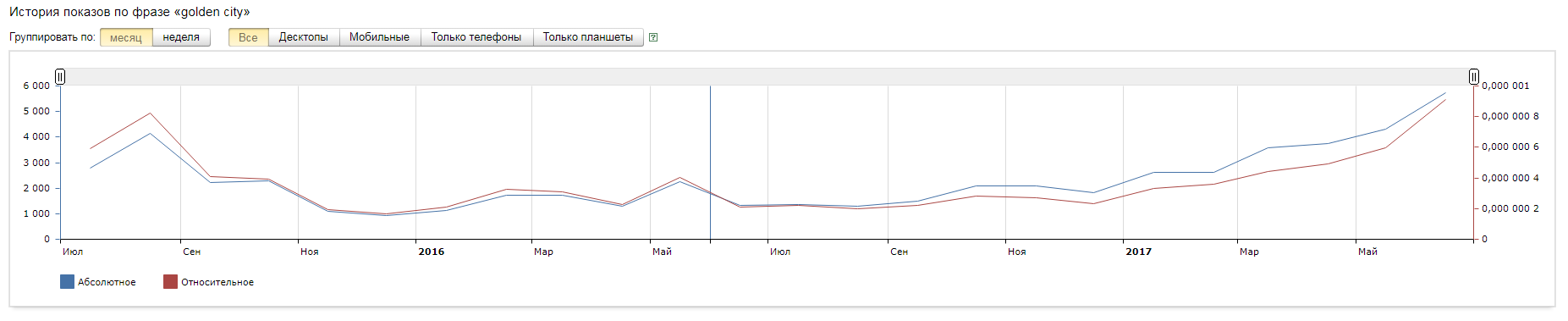Click the Относительное legend label
The height and width of the screenshot is (321, 1568).
(217, 283)
